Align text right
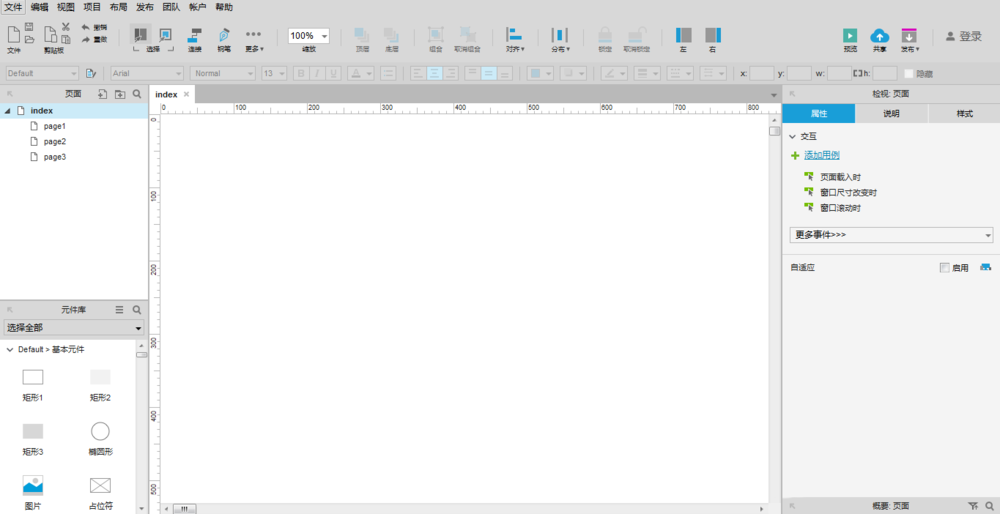Image resolution: width=1000 pixels, height=514 pixels. coord(450,73)
